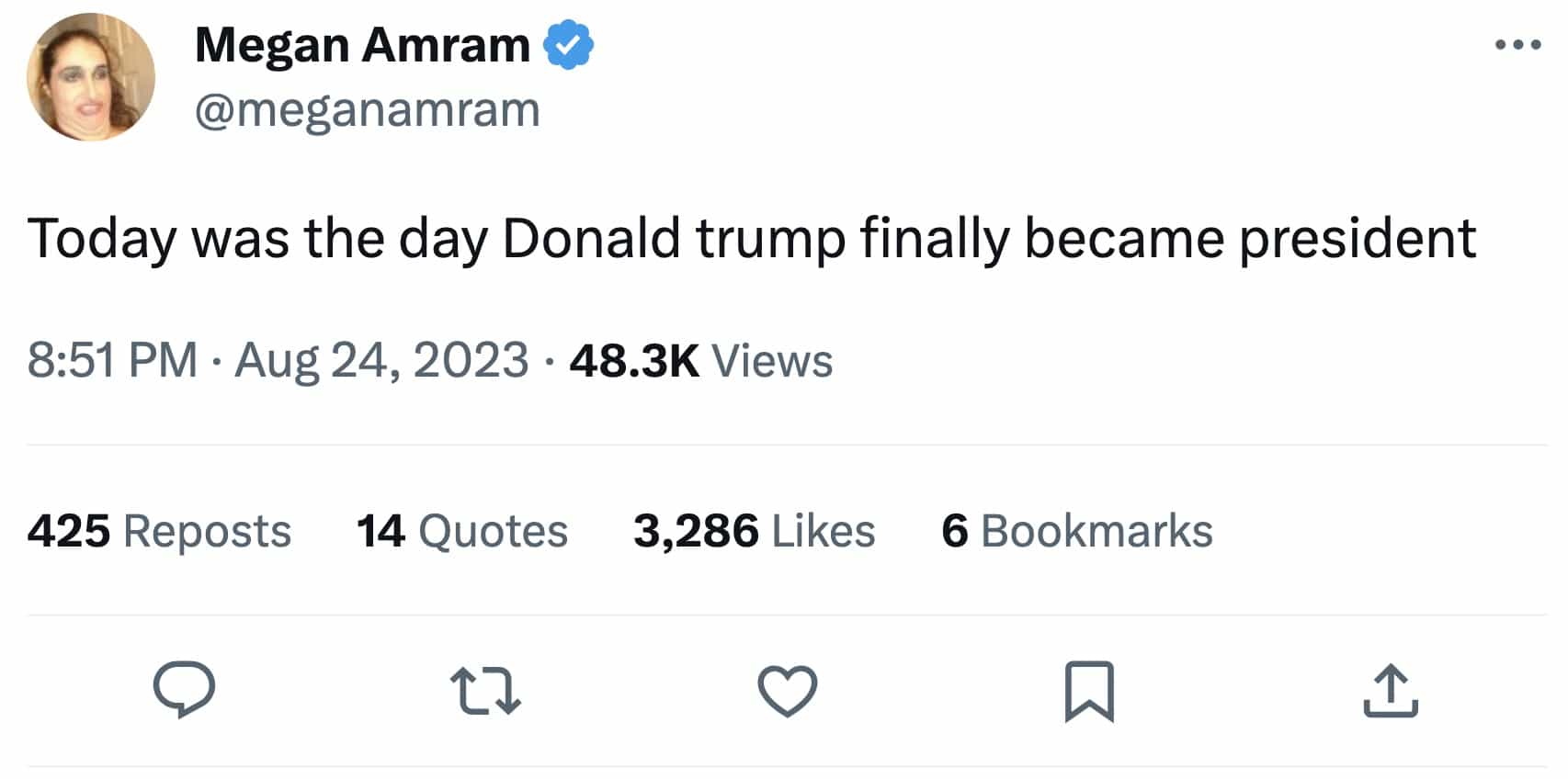This screenshot has height=779, width=1568.
Task: Open Megan Amram's profile picture
Action: point(91,77)
